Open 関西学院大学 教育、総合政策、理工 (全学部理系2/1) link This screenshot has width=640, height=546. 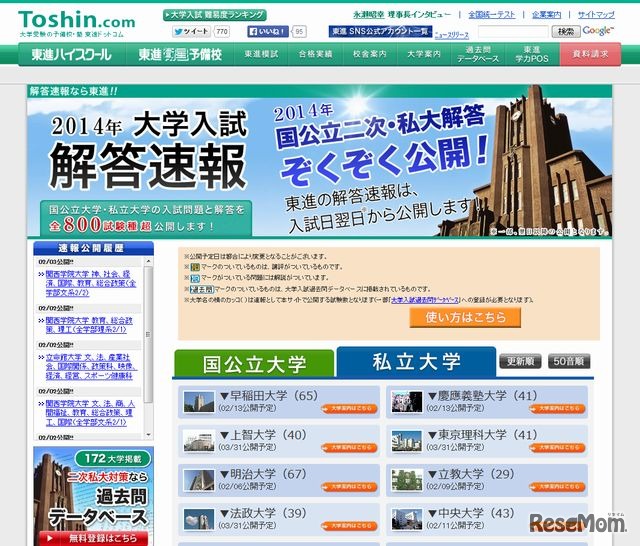point(89,325)
